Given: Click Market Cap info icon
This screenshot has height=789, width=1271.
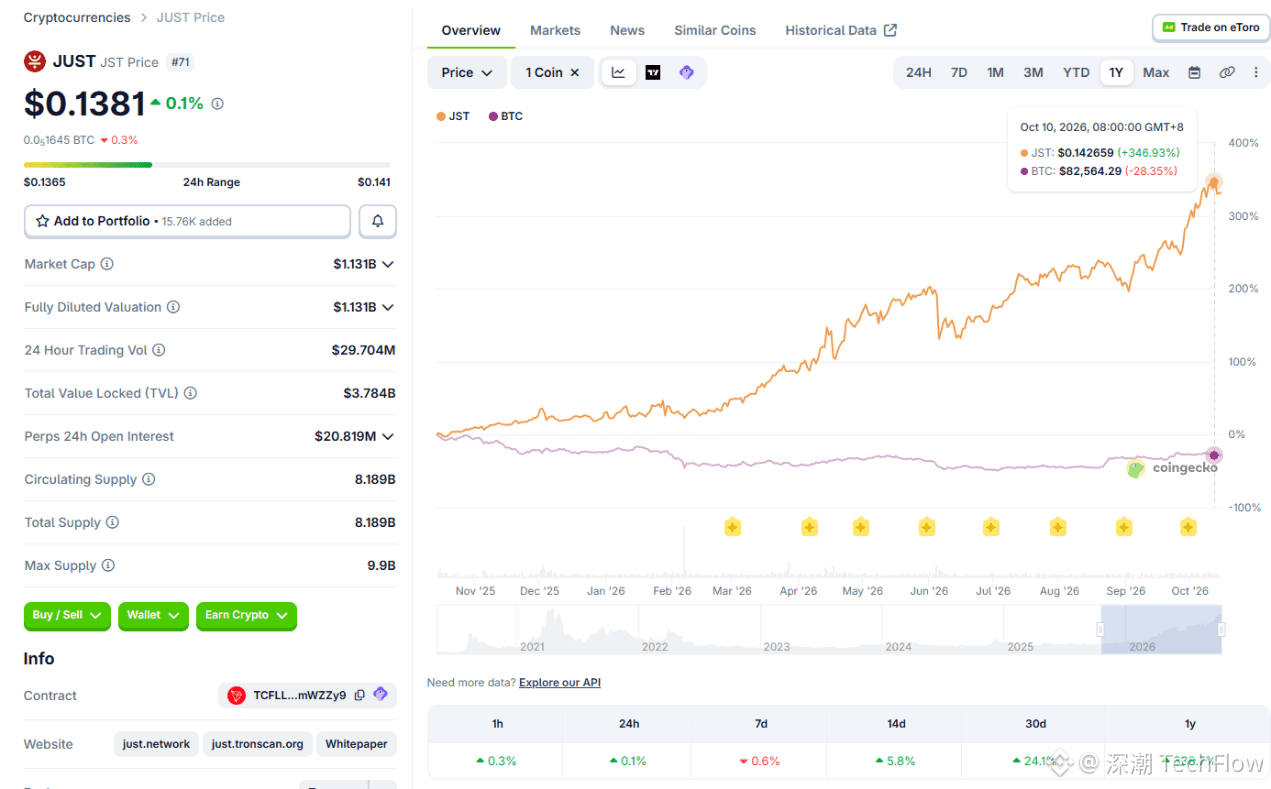Looking at the screenshot, I should tap(107, 264).
